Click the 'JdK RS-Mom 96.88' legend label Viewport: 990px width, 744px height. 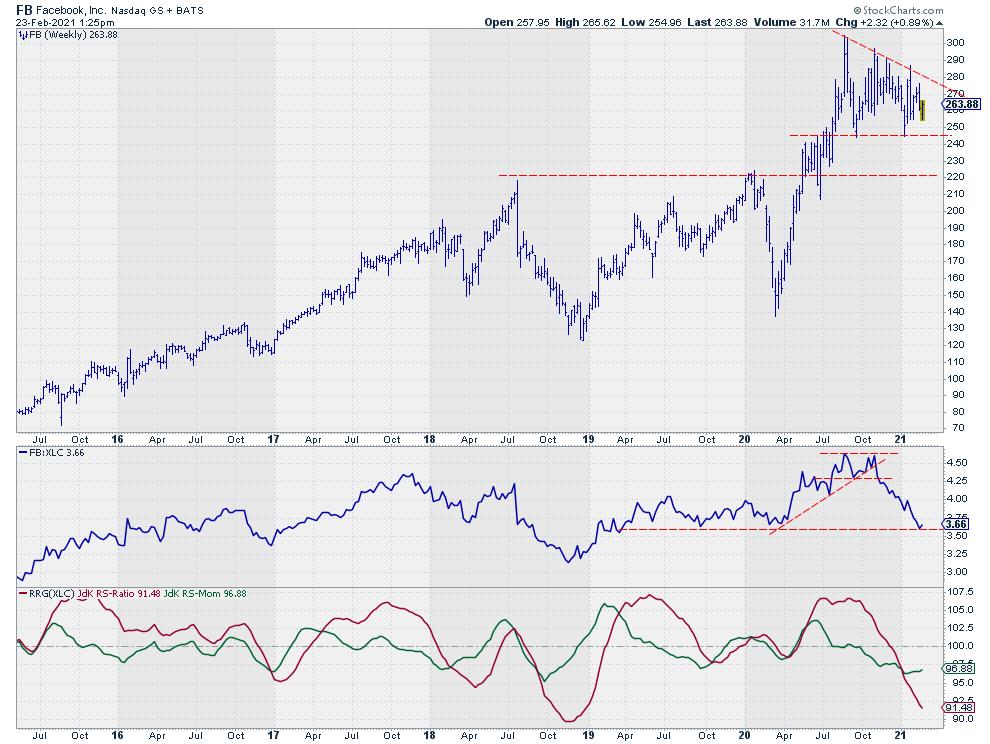[x=205, y=594]
